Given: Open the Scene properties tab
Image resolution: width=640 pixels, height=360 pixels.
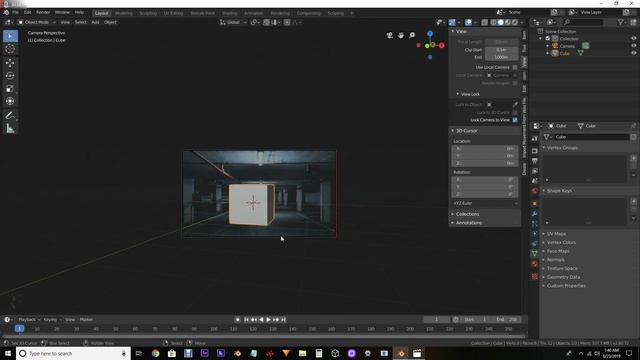Looking at the screenshot, I should (x=535, y=181).
